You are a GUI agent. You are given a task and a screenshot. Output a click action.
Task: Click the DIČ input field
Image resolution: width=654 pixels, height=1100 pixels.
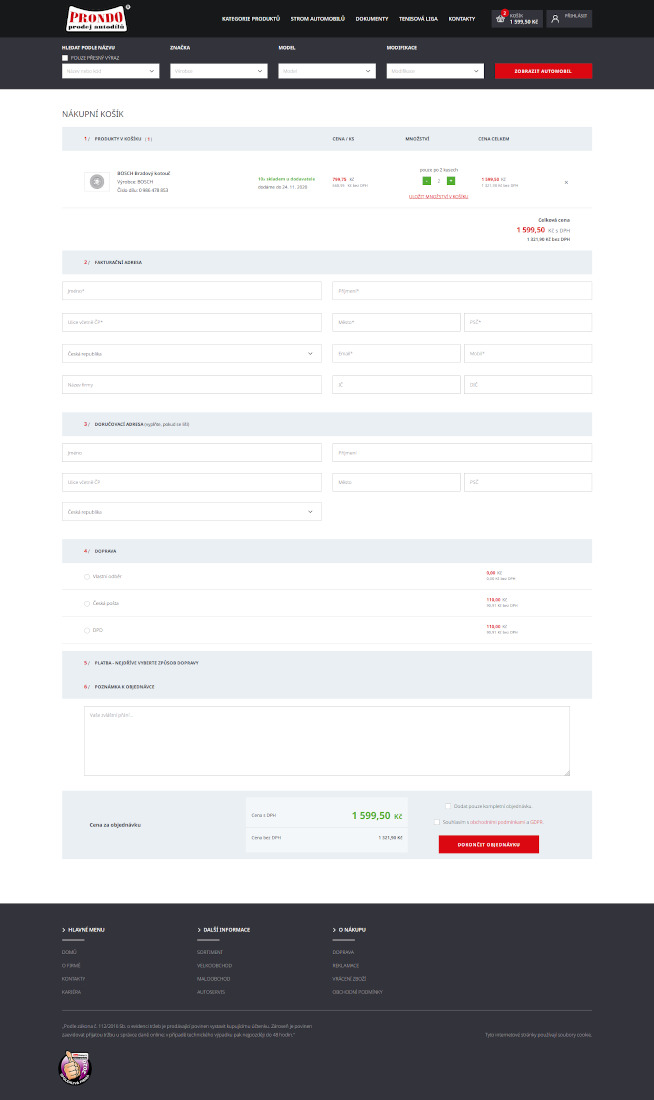[528, 384]
